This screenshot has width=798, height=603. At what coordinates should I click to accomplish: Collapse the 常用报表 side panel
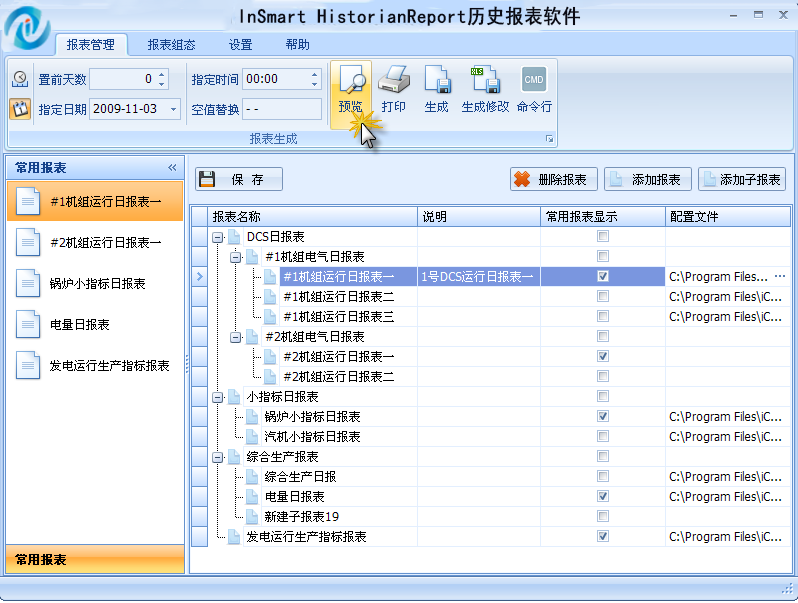coord(172,167)
